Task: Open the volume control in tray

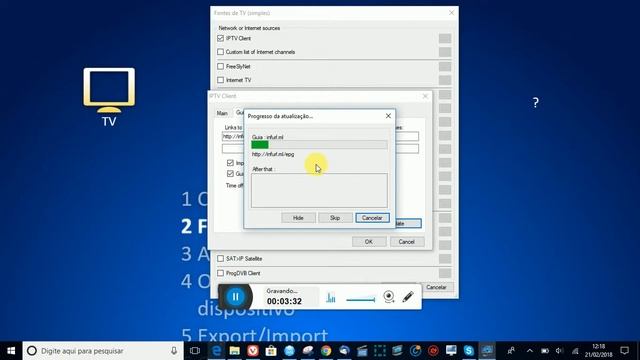Action: tap(559, 351)
